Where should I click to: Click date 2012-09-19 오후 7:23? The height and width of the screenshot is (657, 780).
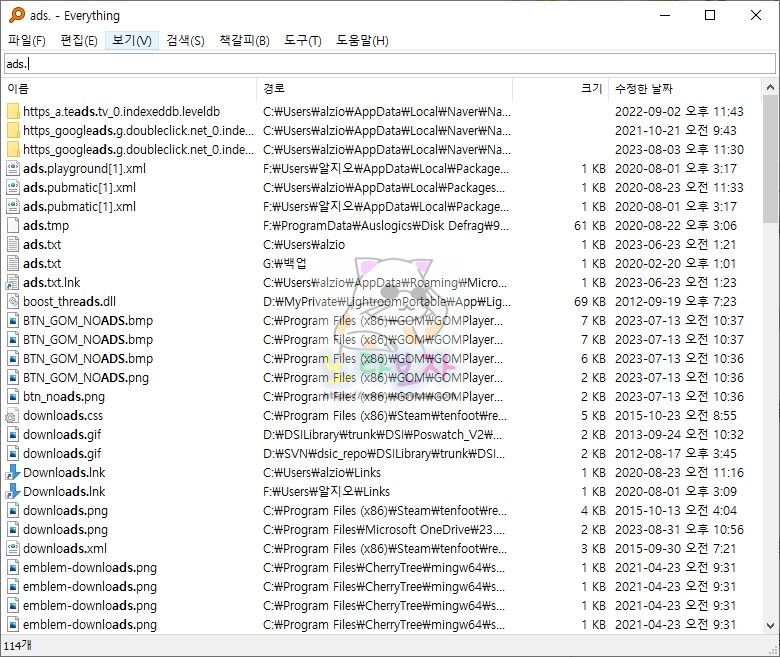pyautogui.click(x=676, y=301)
